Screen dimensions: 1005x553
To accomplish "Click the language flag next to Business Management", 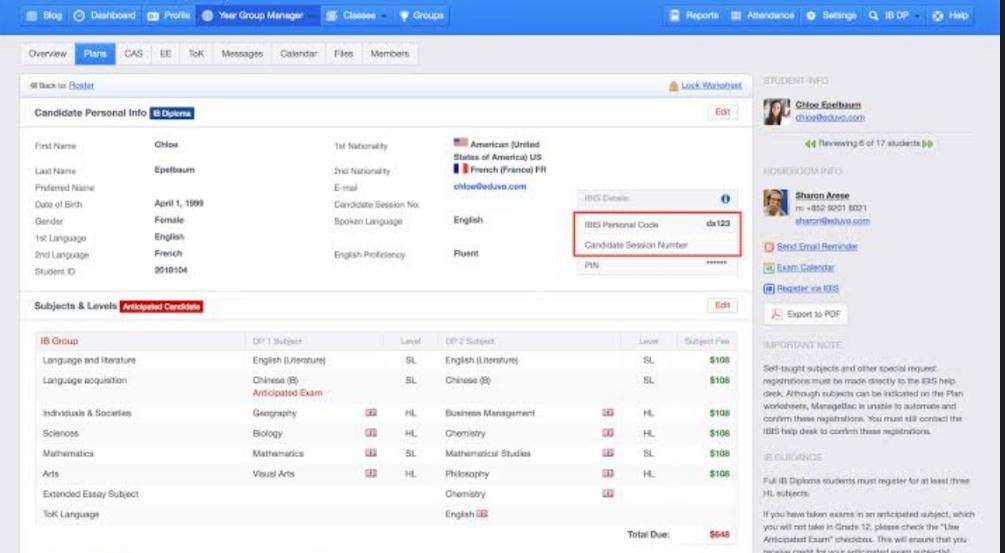I will (x=607, y=412).
